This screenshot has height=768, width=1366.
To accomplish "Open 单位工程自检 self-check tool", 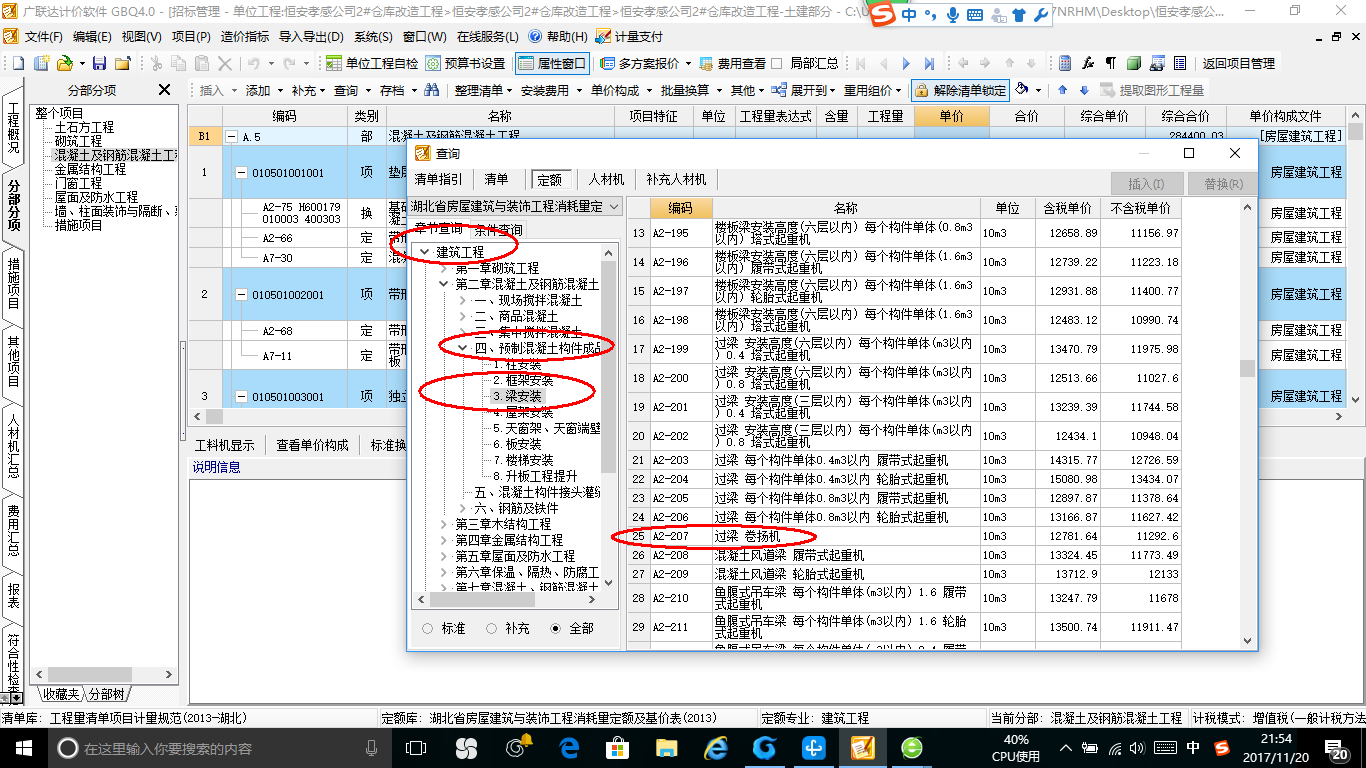I will click(372, 63).
